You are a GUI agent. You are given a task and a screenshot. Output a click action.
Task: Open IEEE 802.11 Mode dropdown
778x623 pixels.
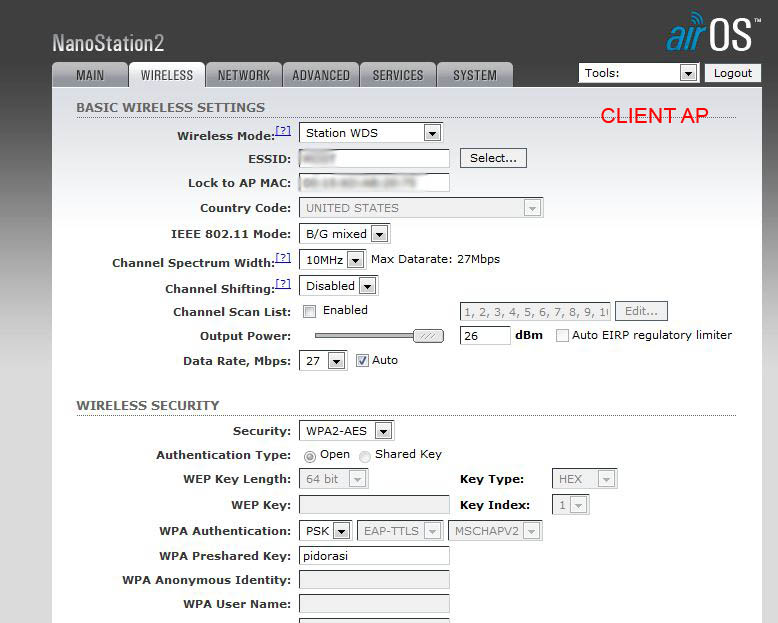point(344,234)
